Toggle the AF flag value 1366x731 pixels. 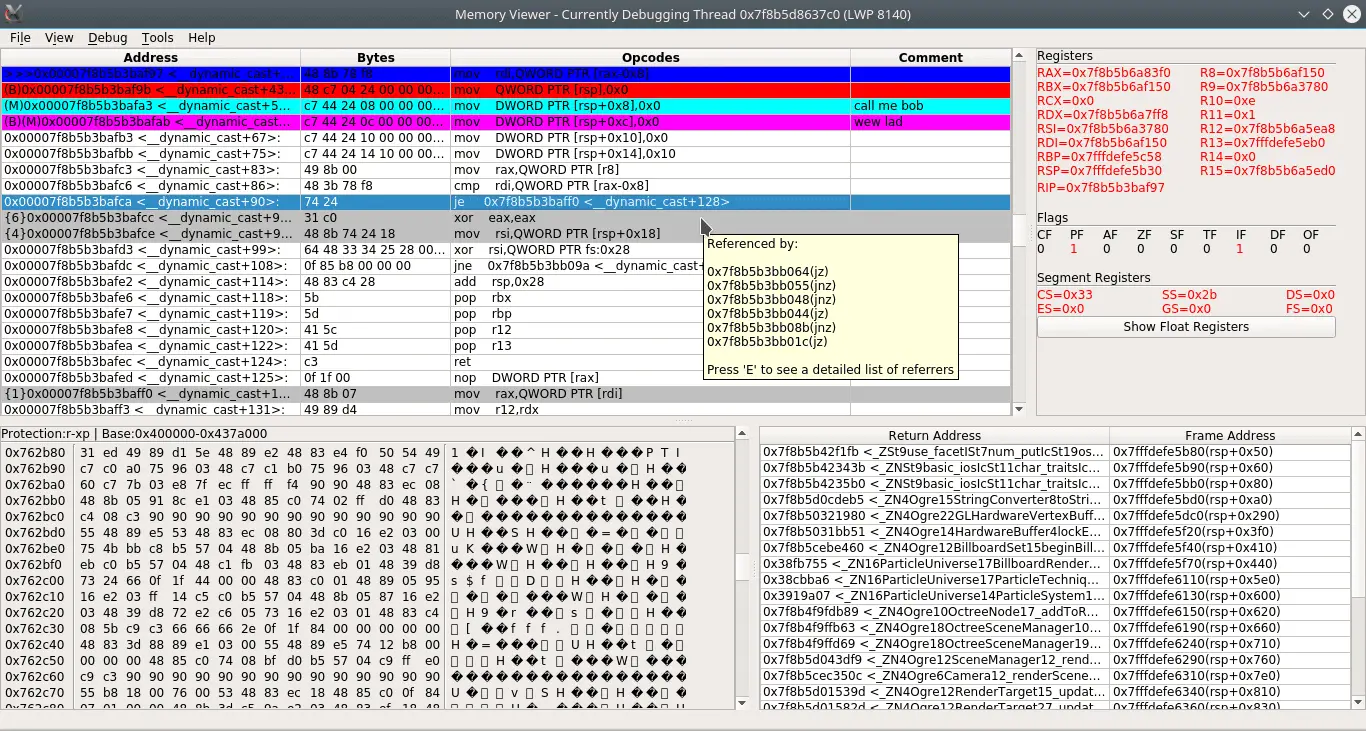point(1108,249)
